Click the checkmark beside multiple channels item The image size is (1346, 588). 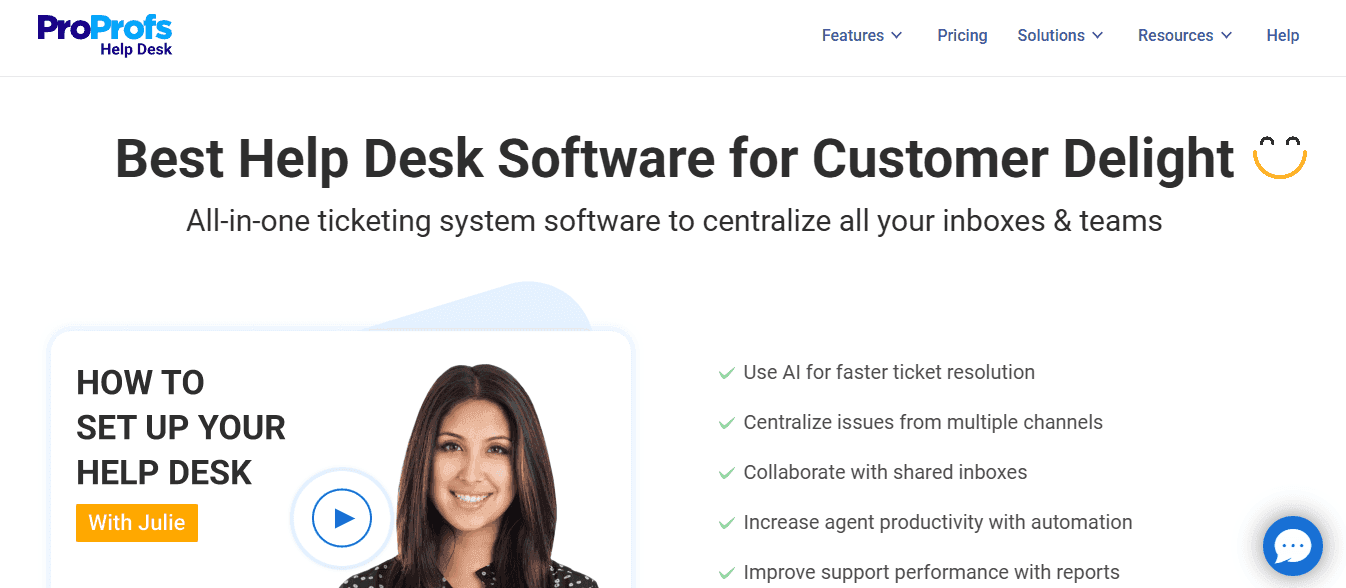pos(725,422)
